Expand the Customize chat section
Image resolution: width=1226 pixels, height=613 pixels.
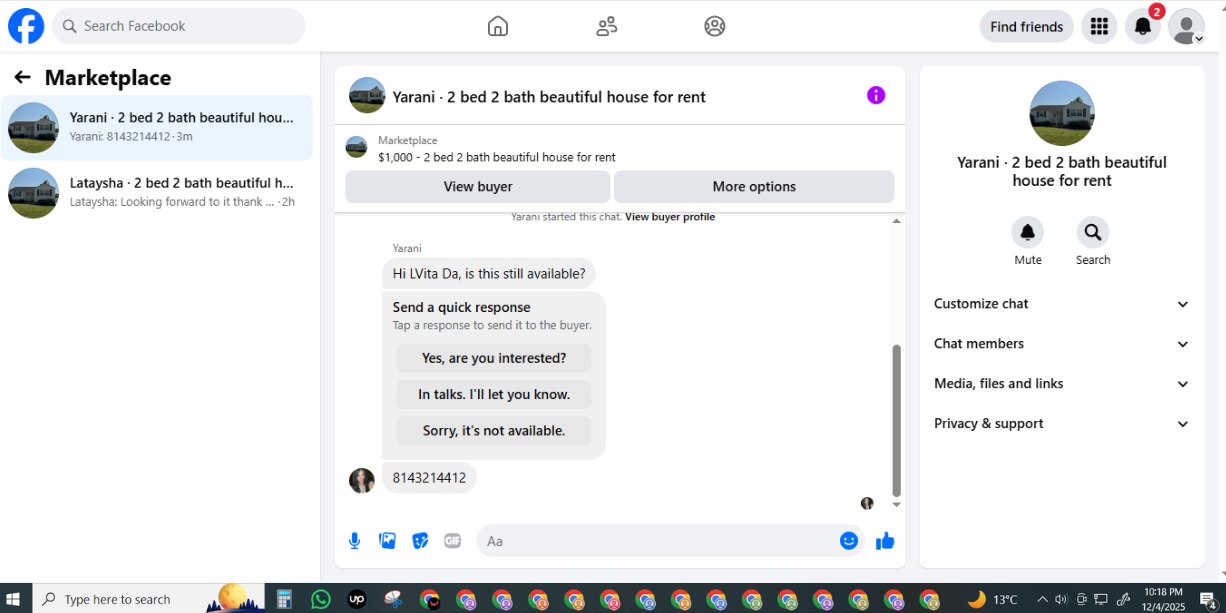click(x=1062, y=304)
